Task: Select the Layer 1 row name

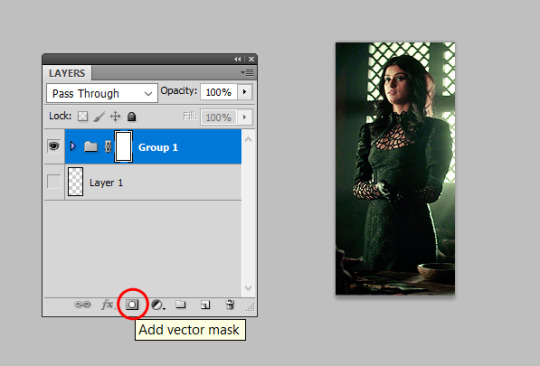Action: click(106, 182)
